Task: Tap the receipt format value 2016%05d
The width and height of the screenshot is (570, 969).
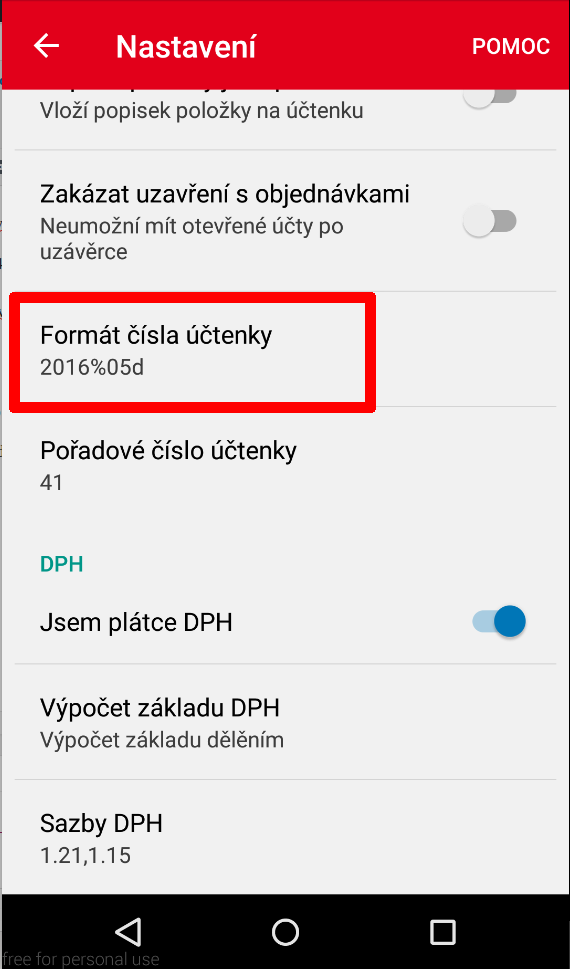Action: pyautogui.click(x=92, y=367)
